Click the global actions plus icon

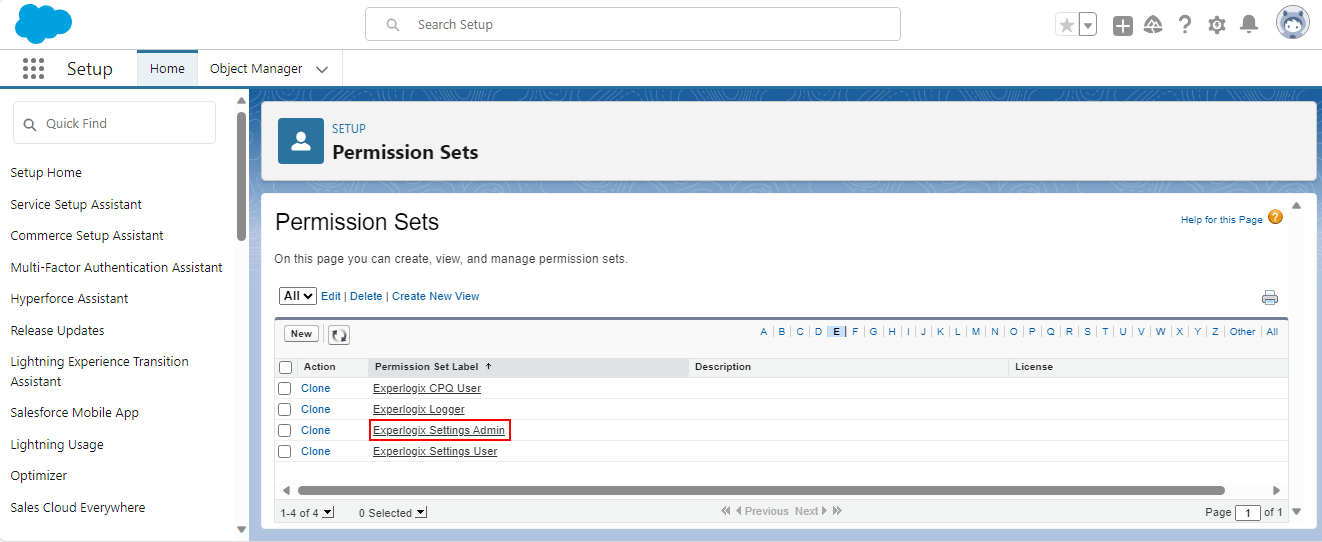(x=1123, y=25)
